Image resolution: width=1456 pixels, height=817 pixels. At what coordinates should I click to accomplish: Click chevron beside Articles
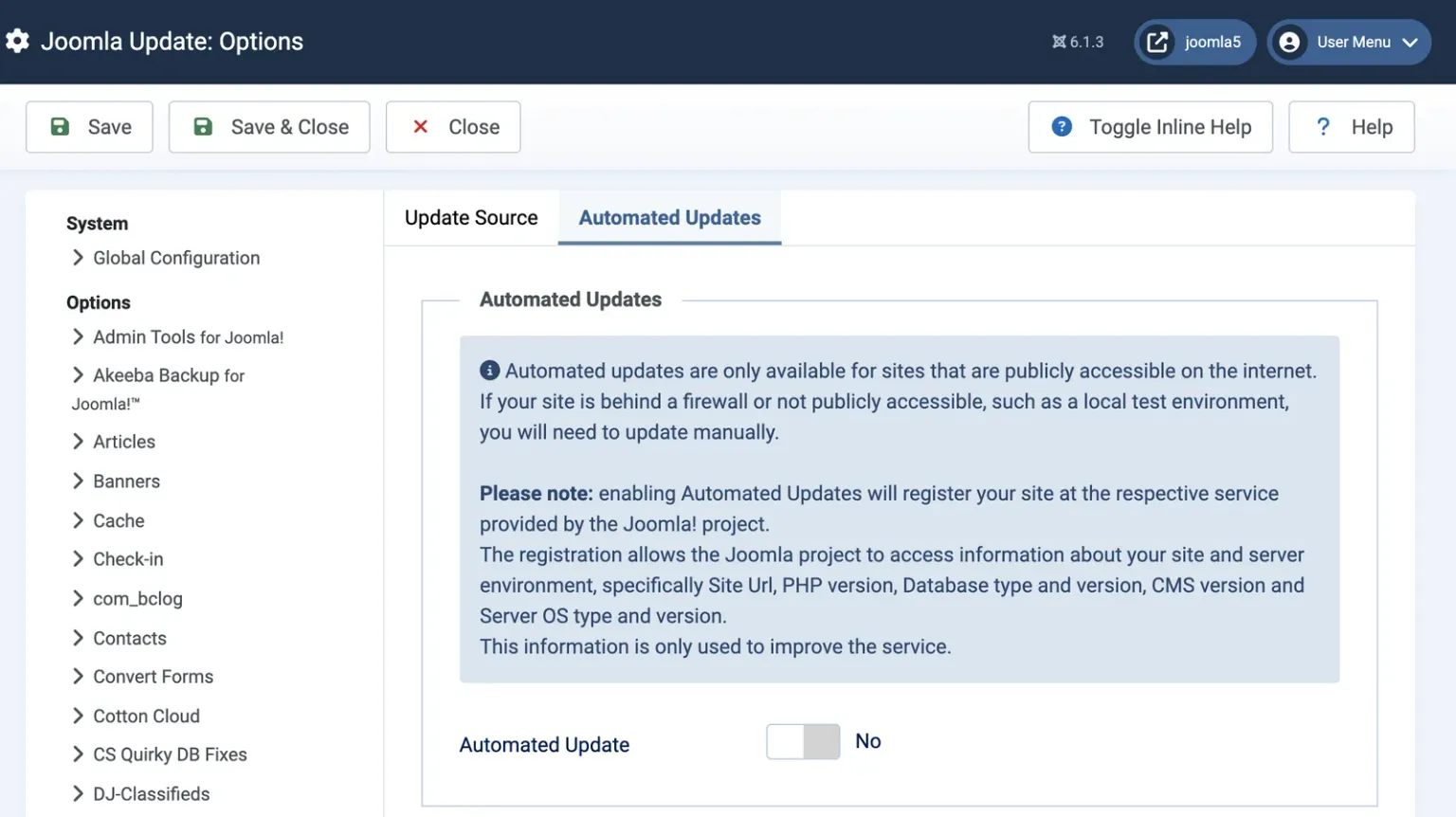pos(78,441)
